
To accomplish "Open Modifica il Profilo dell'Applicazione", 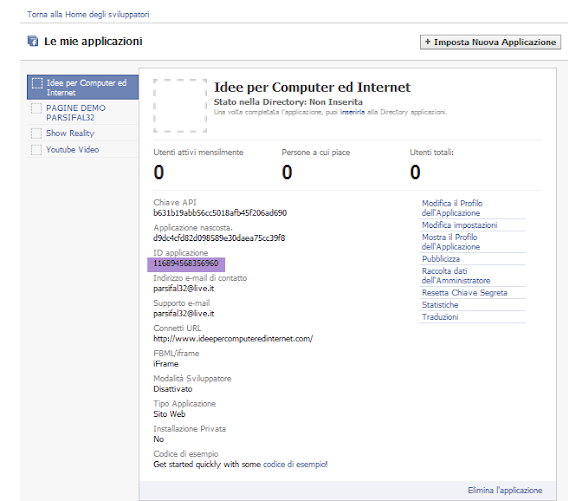I will (x=452, y=208).
